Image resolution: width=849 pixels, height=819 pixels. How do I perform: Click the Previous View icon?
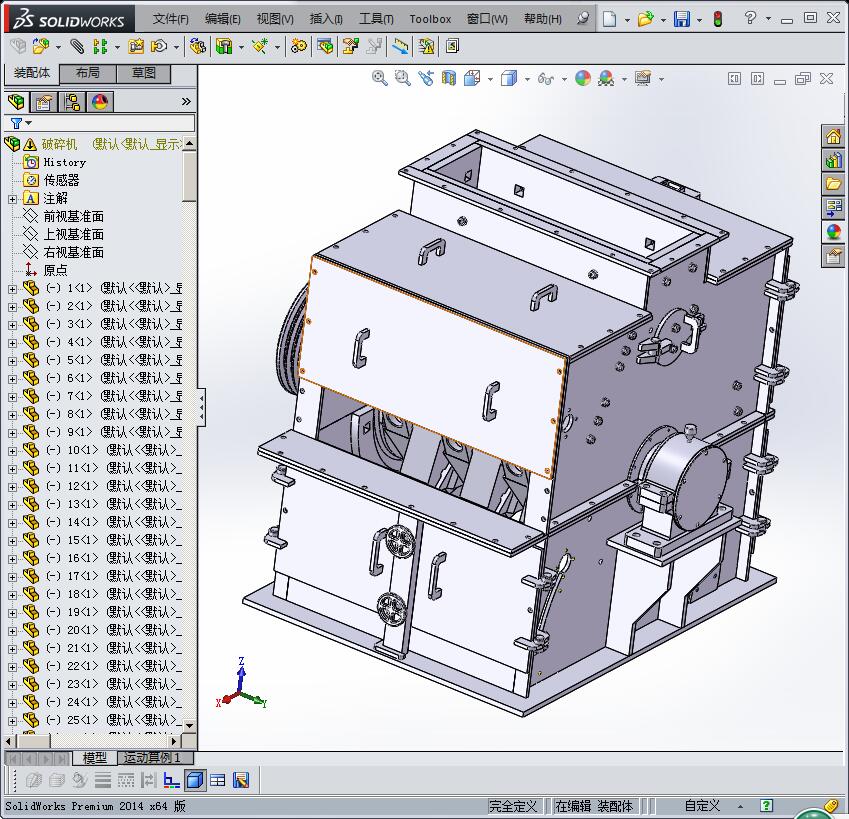(426, 78)
